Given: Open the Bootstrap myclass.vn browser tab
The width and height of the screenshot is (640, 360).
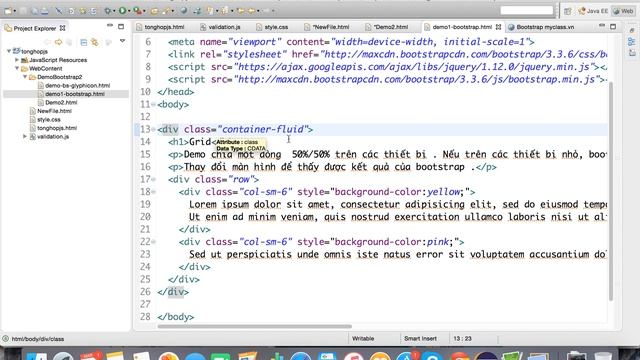Looking at the screenshot, I should 541,27.
